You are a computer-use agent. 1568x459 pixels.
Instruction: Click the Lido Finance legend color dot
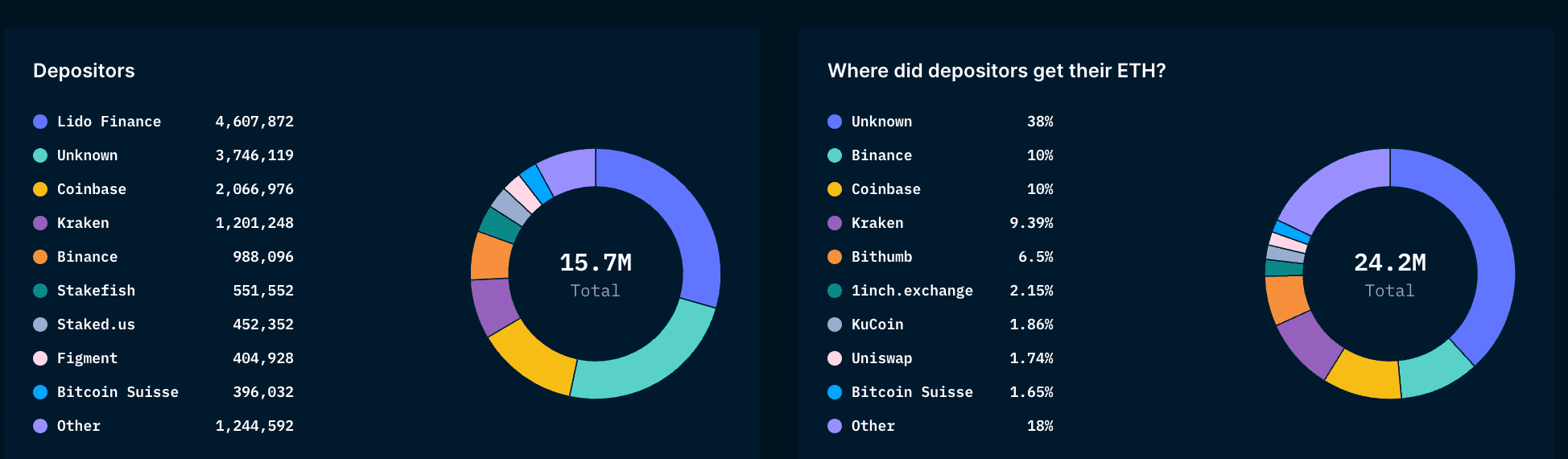(40, 122)
